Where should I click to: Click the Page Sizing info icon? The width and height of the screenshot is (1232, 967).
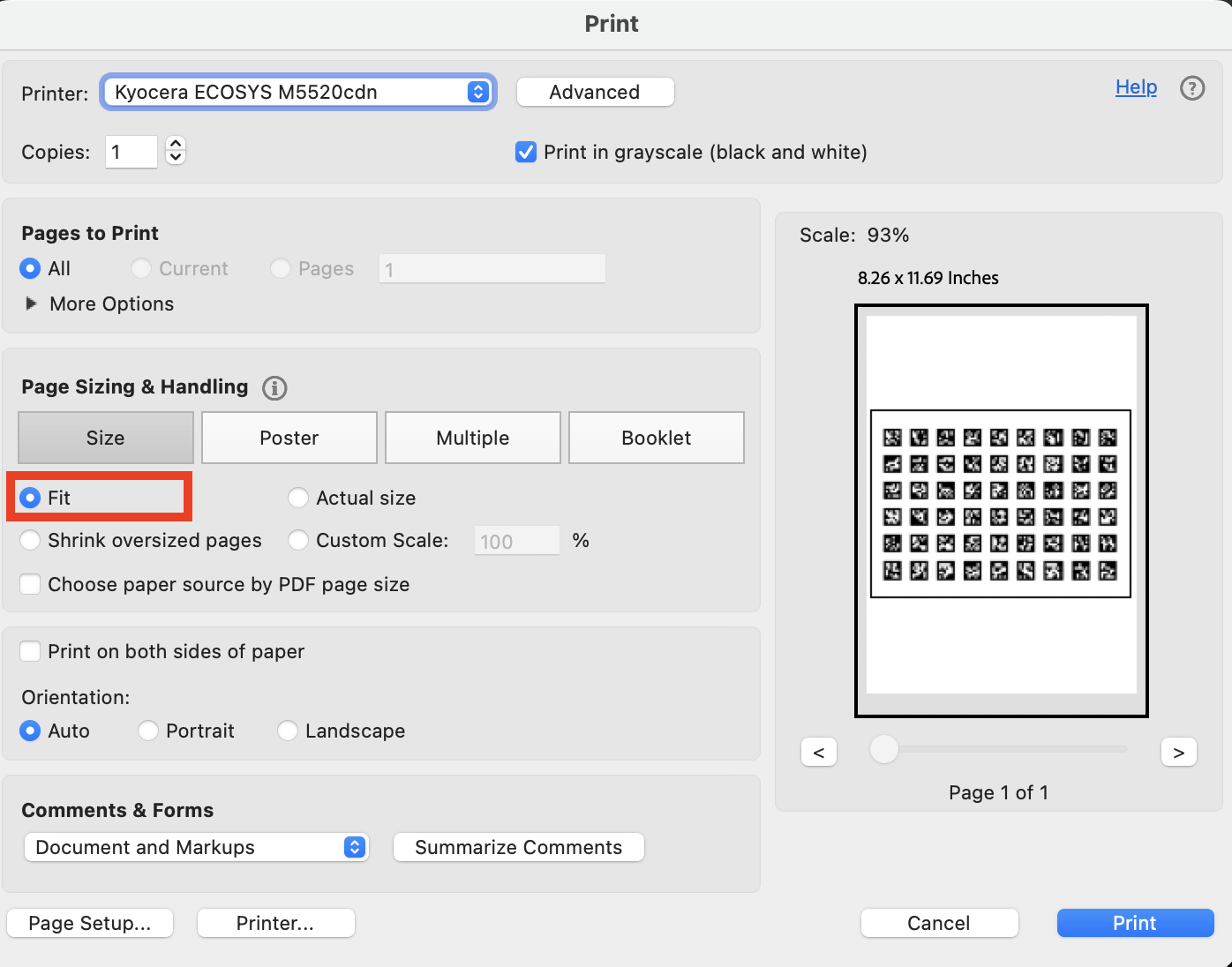274,387
